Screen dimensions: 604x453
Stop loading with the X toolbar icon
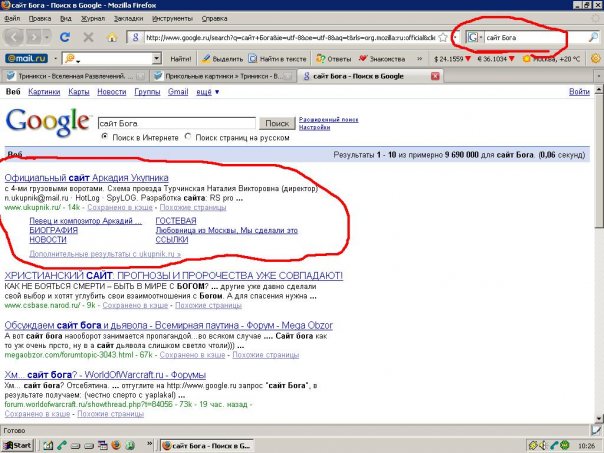click(x=89, y=37)
